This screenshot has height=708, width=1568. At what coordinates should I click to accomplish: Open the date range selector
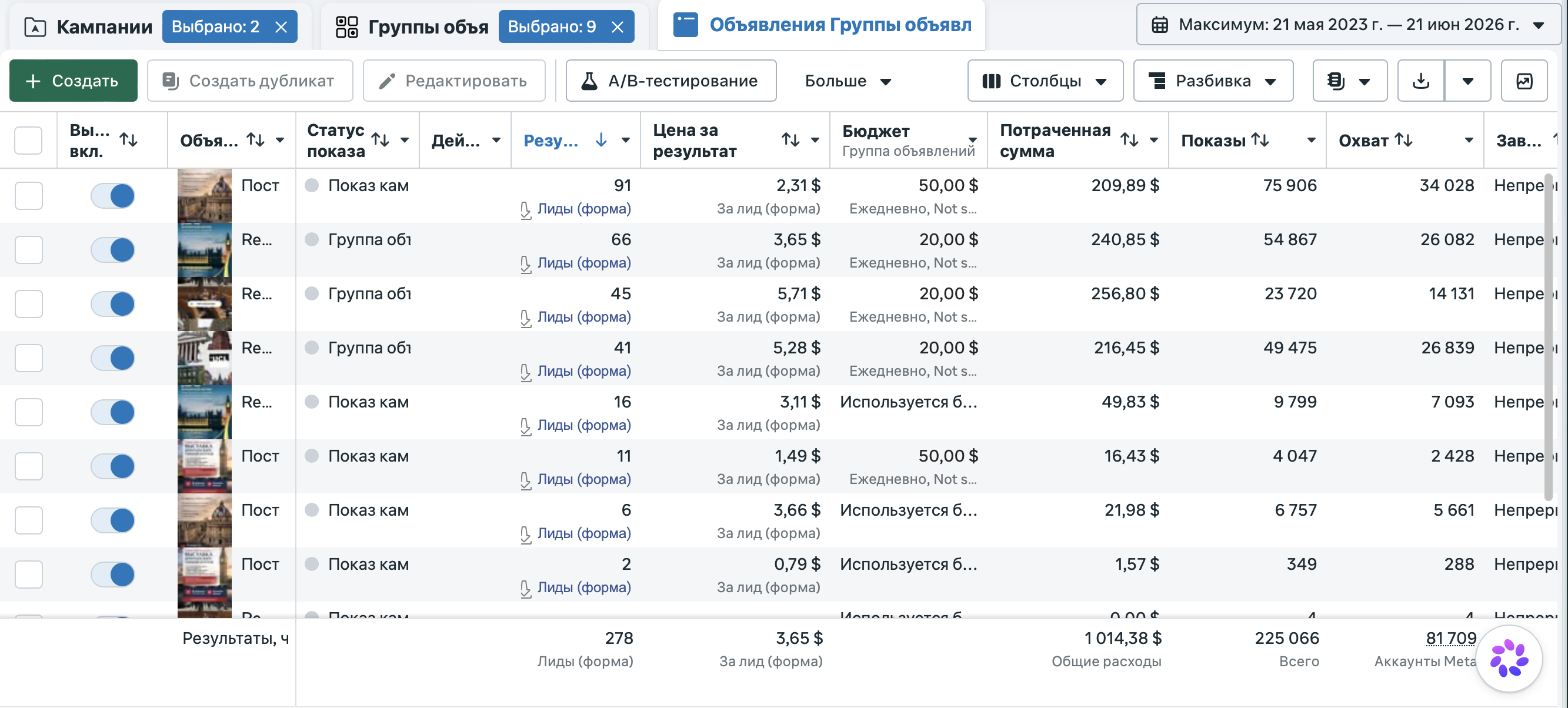1347,25
